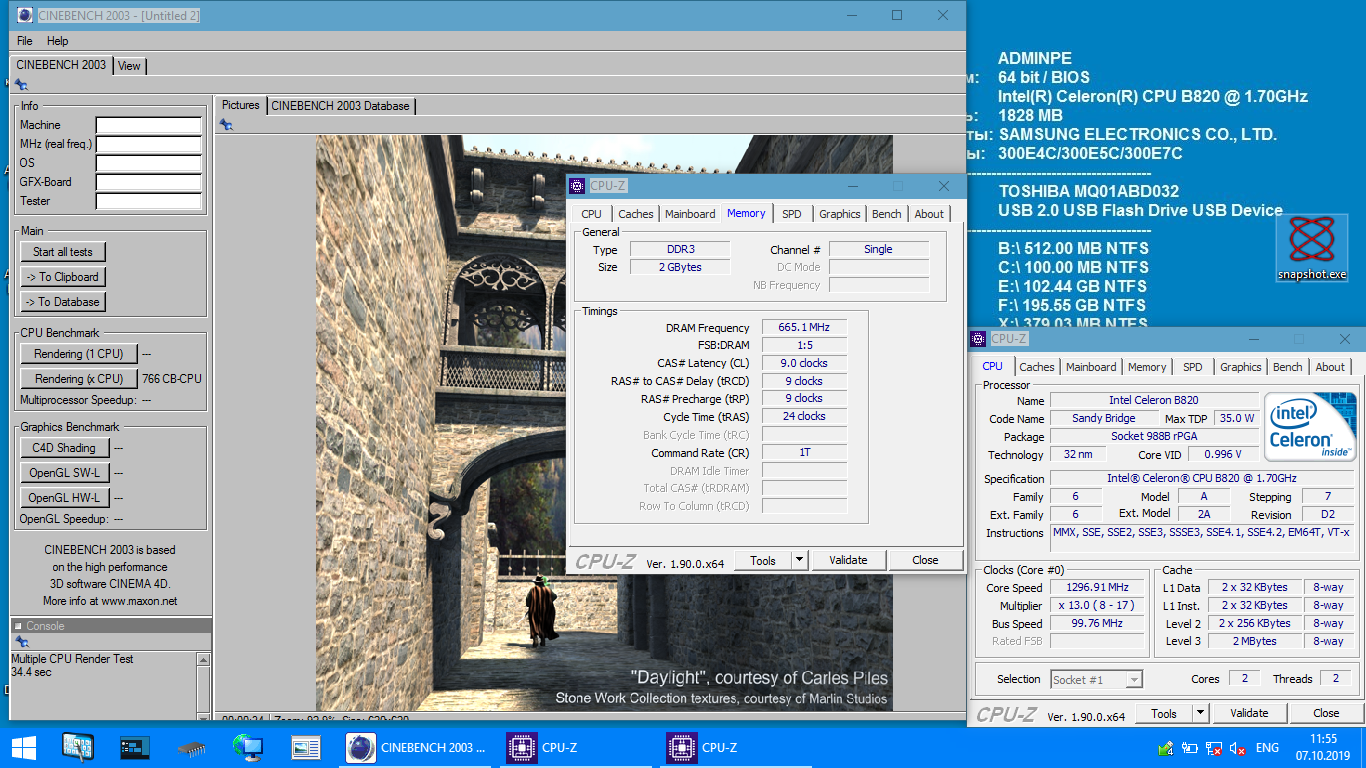Screen dimensions: 1366x768
Task: Switch the ENG input language indicator
Action: point(1267,747)
